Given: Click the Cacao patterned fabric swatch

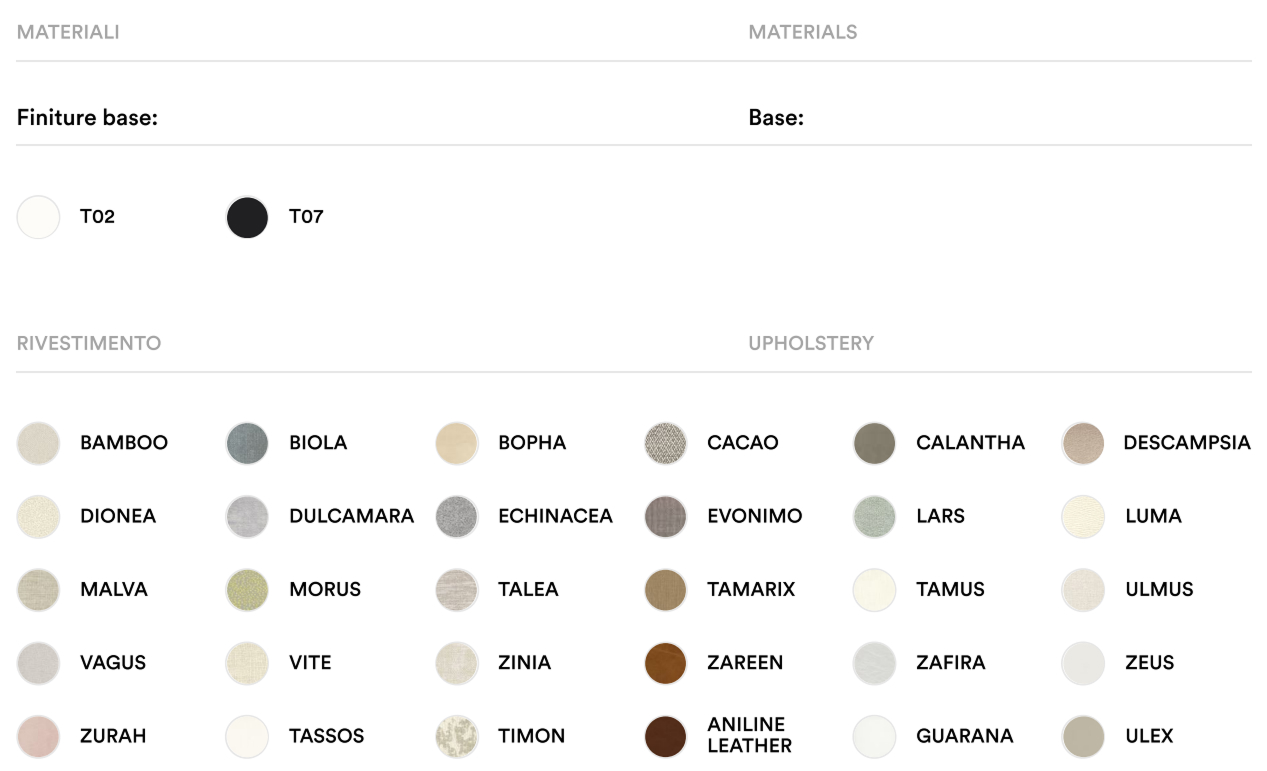Looking at the screenshot, I should point(666,443).
